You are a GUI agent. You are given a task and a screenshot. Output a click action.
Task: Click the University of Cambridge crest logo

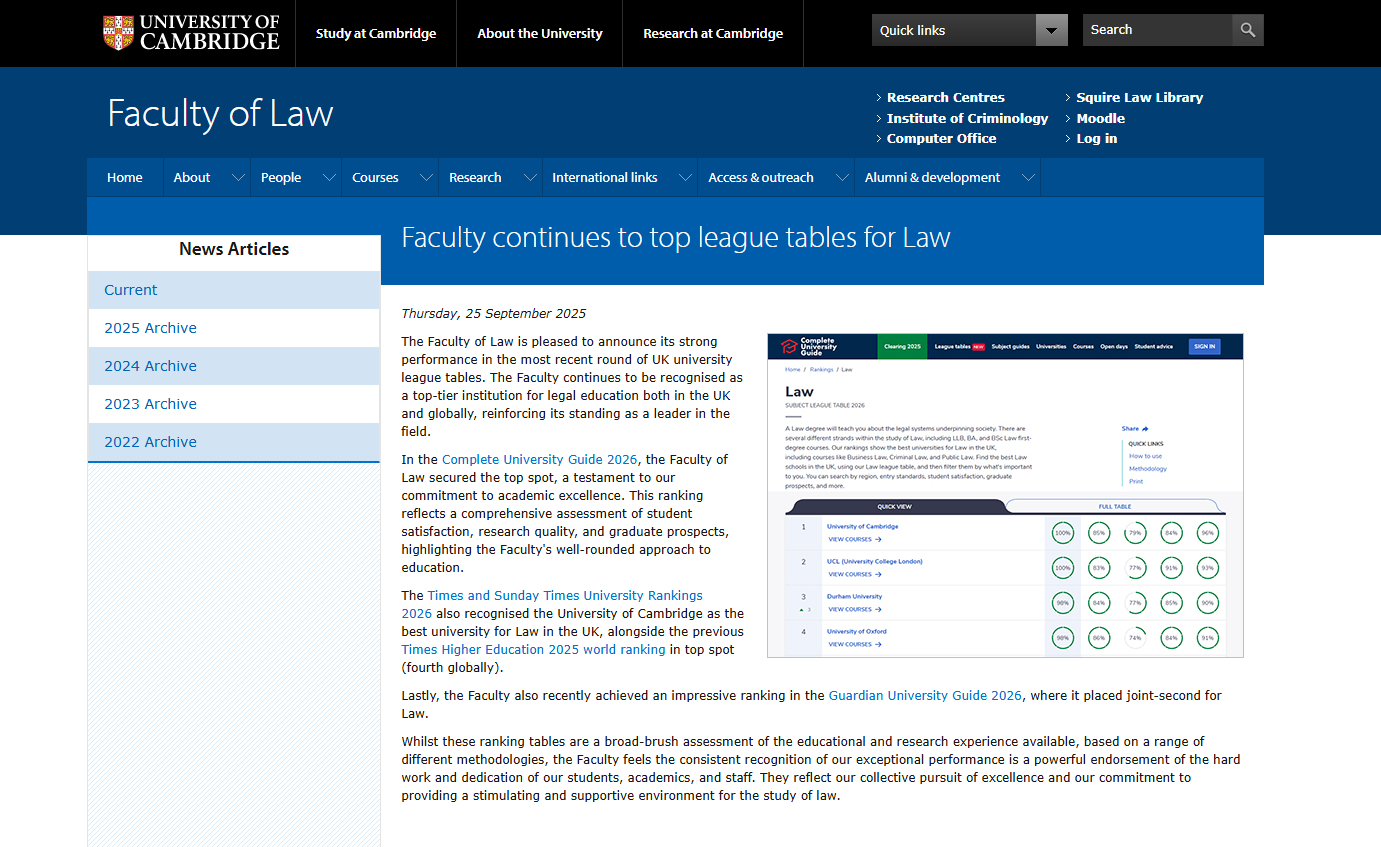pos(118,32)
